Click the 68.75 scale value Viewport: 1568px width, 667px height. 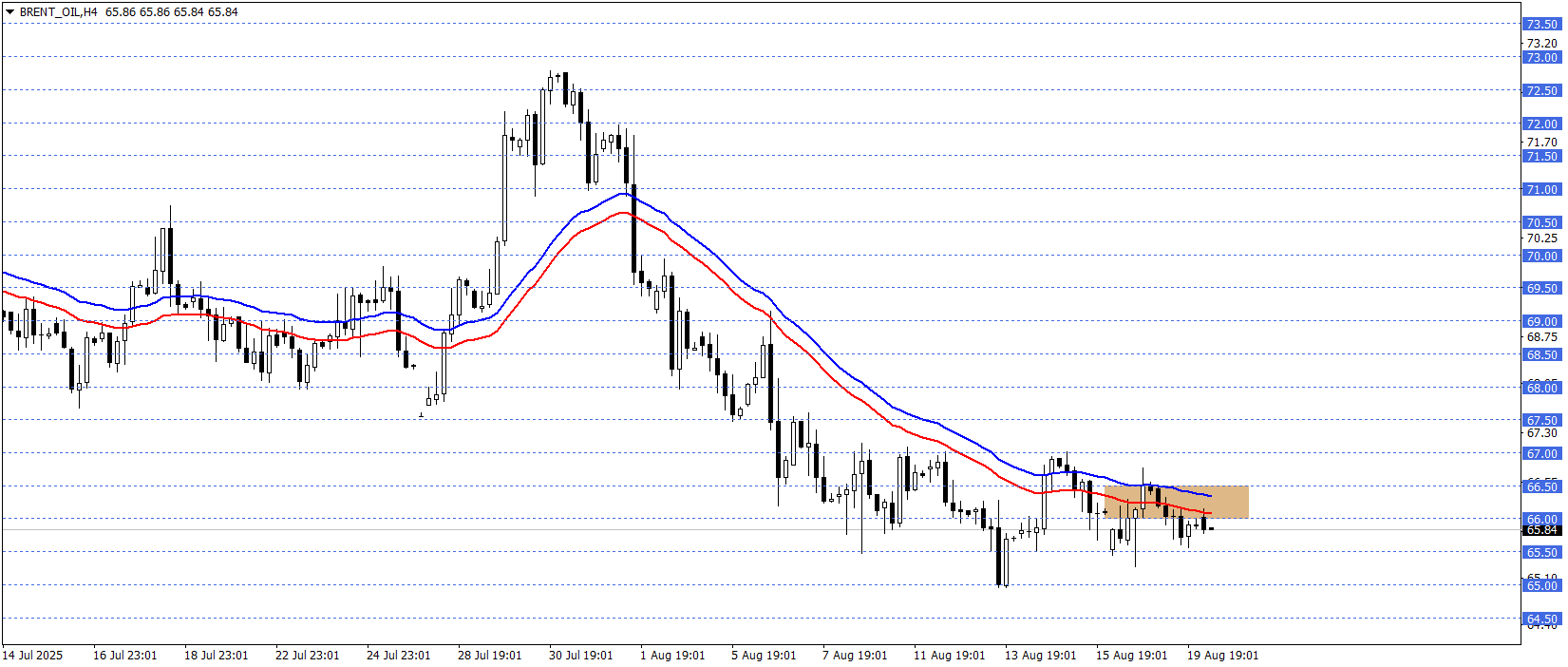pos(1542,337)
